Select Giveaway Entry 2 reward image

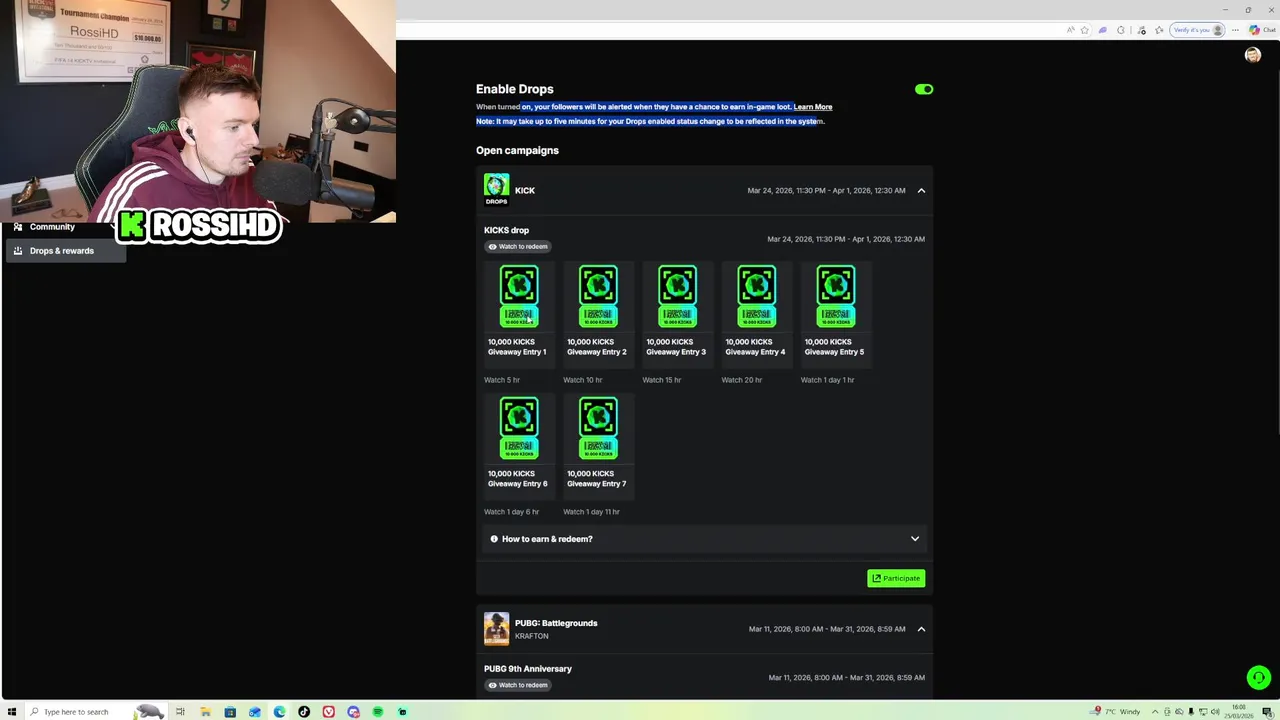pyautogui.click(x=598, y=296)
